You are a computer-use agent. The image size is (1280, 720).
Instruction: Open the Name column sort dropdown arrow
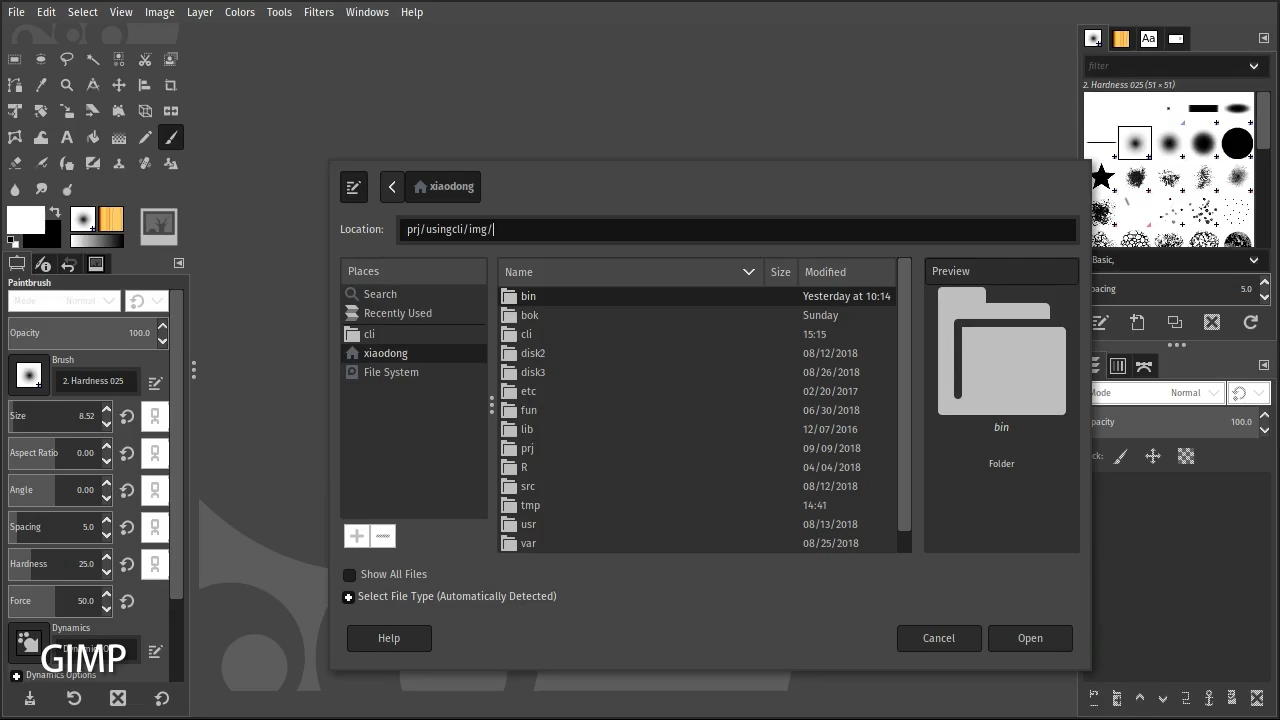749,272
